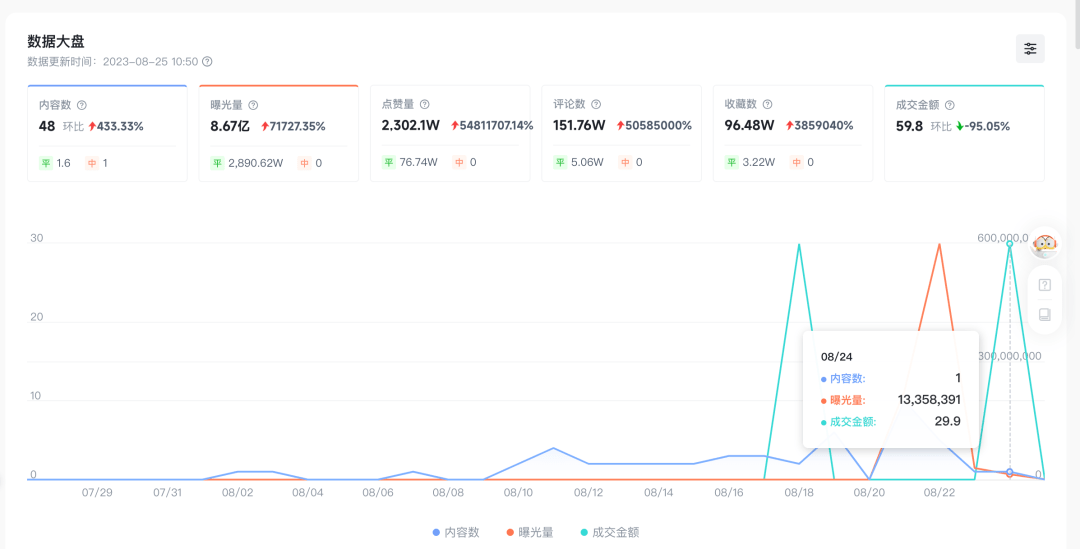Click the floating question-mark help icon
The width and height of the screenshot is (1080, 549).
pyautogui.click(x=1045, y=284)
